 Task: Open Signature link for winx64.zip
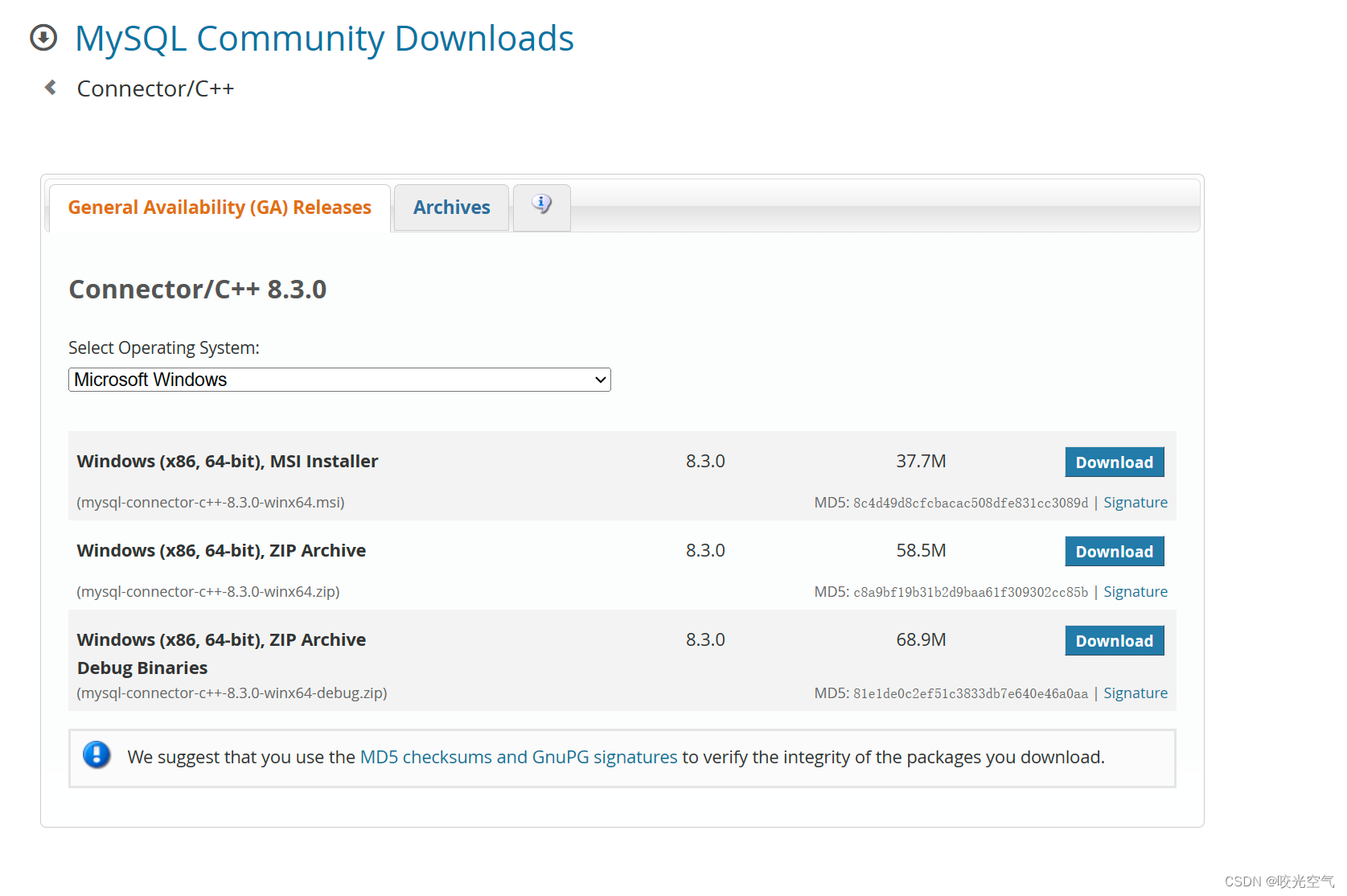tap(1135, 592)
